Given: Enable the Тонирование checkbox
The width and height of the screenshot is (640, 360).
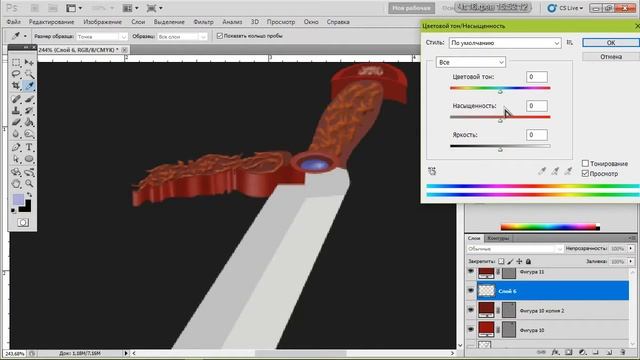Looking at the screenshot, I should pyautogui.click(x=585, y=163).
